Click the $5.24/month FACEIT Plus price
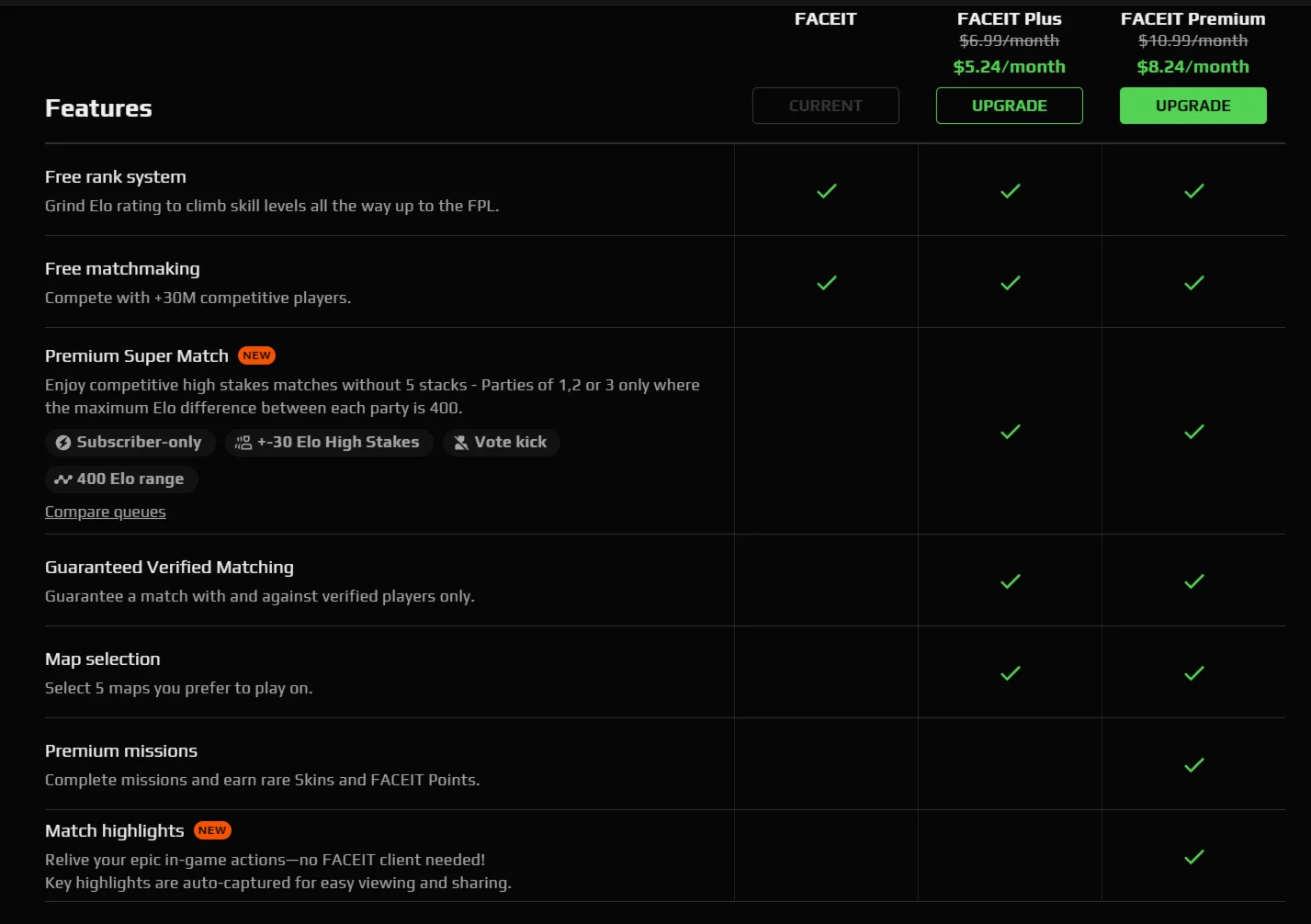This screenshot has height=924, width=1311. click(1009, 66)
